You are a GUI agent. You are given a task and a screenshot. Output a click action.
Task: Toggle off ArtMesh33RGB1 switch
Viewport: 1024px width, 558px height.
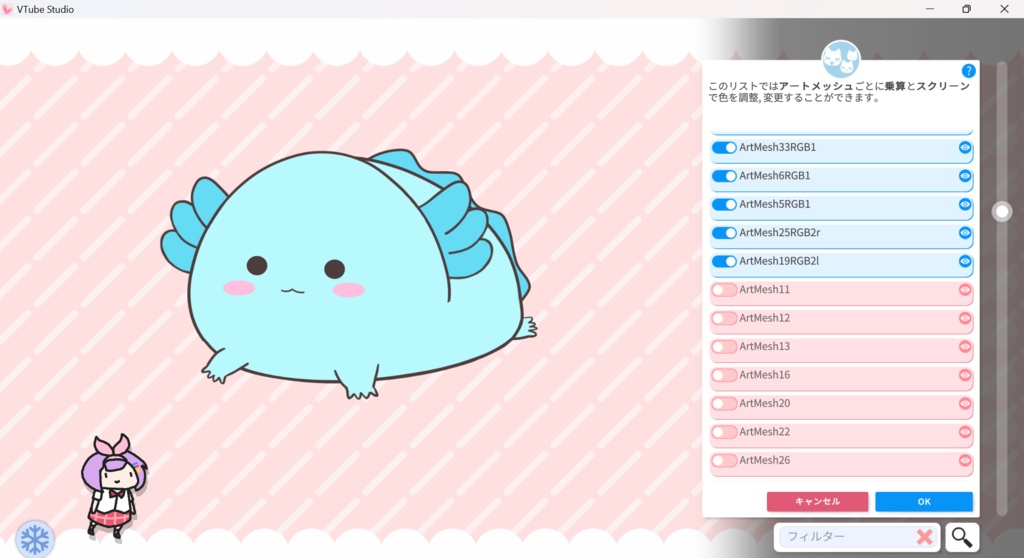click(x=724, y=148)
